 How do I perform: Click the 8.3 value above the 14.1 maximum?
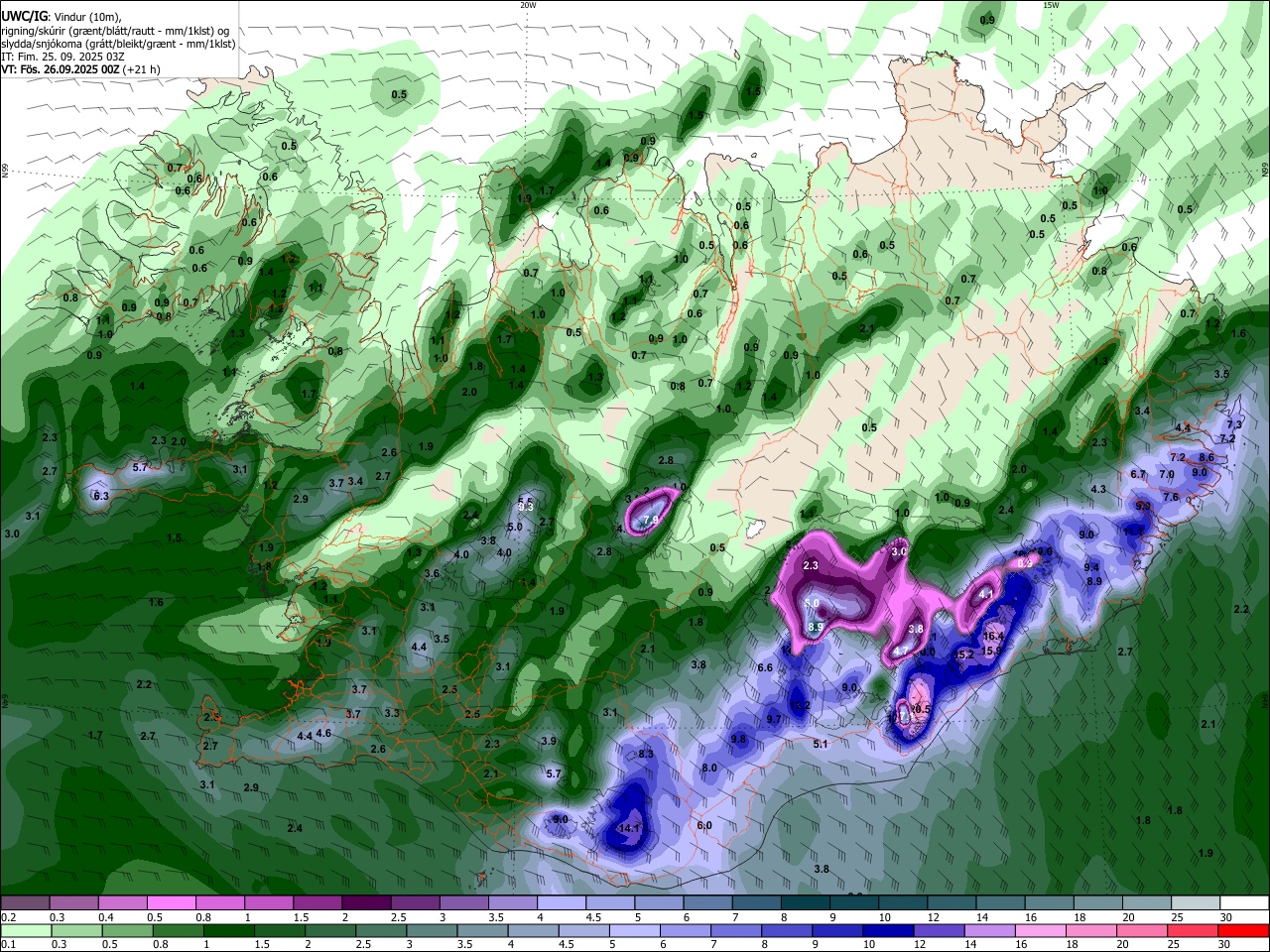point(646,754)
